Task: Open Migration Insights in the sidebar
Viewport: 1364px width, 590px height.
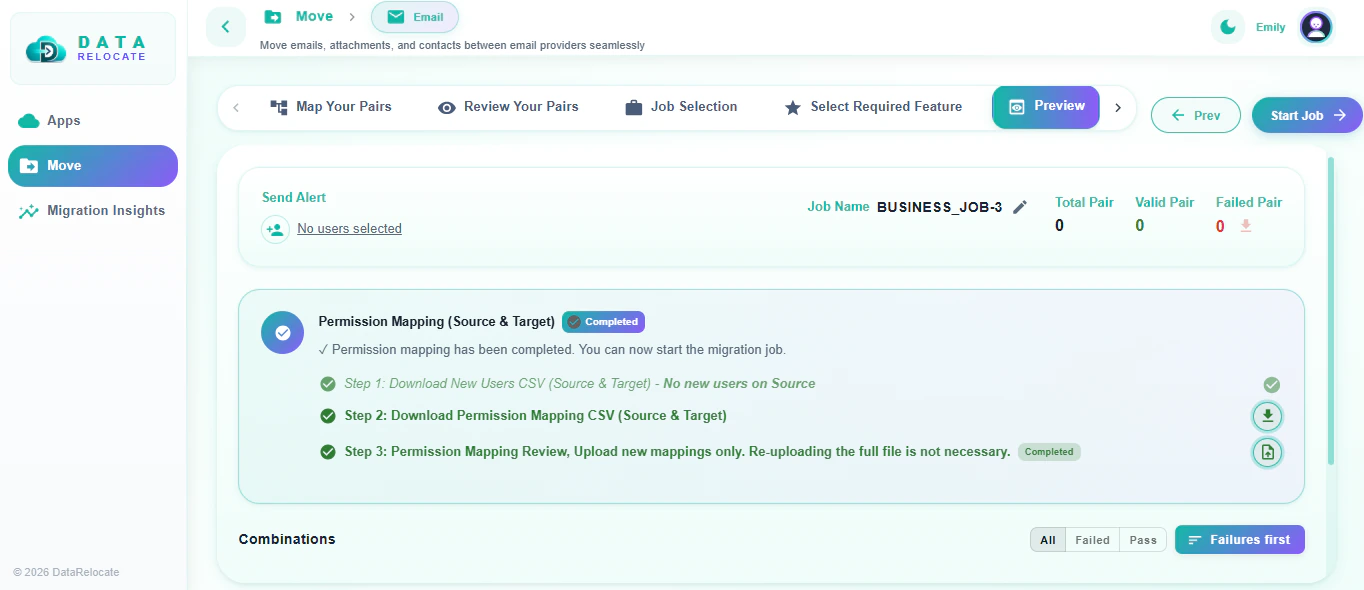Action: [93, 211]
